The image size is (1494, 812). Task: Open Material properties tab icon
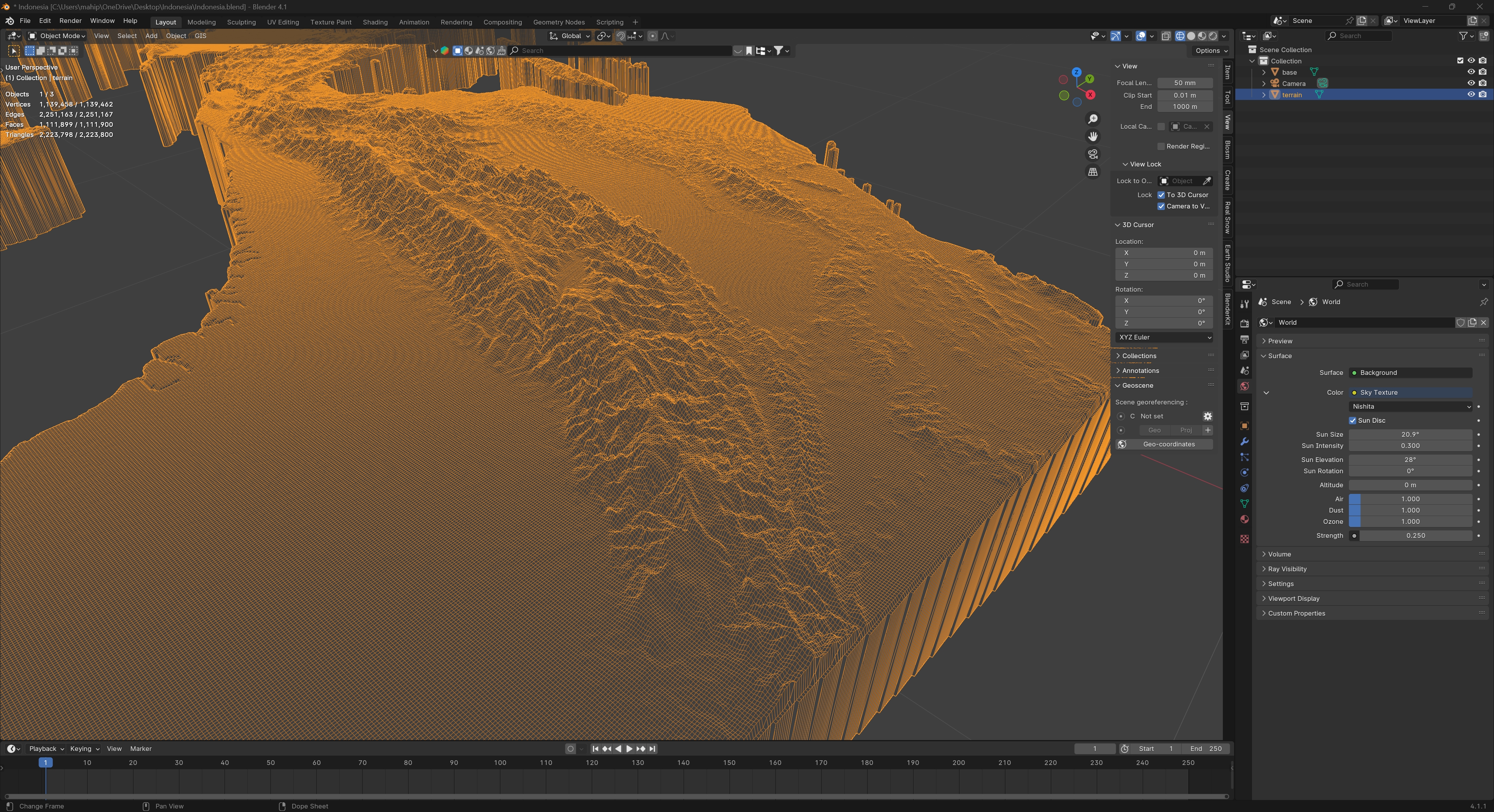click(x=1244, y=519)
